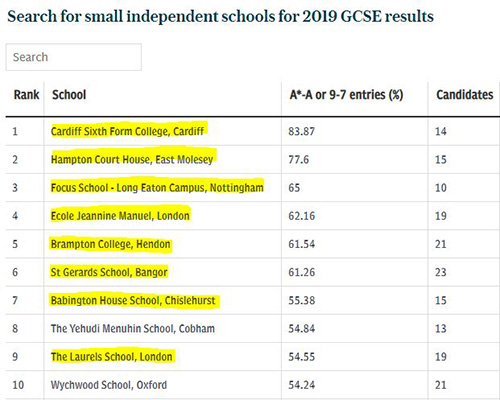Click the 54.24 percentage value

pyautogui.click(x=302, y=385)
